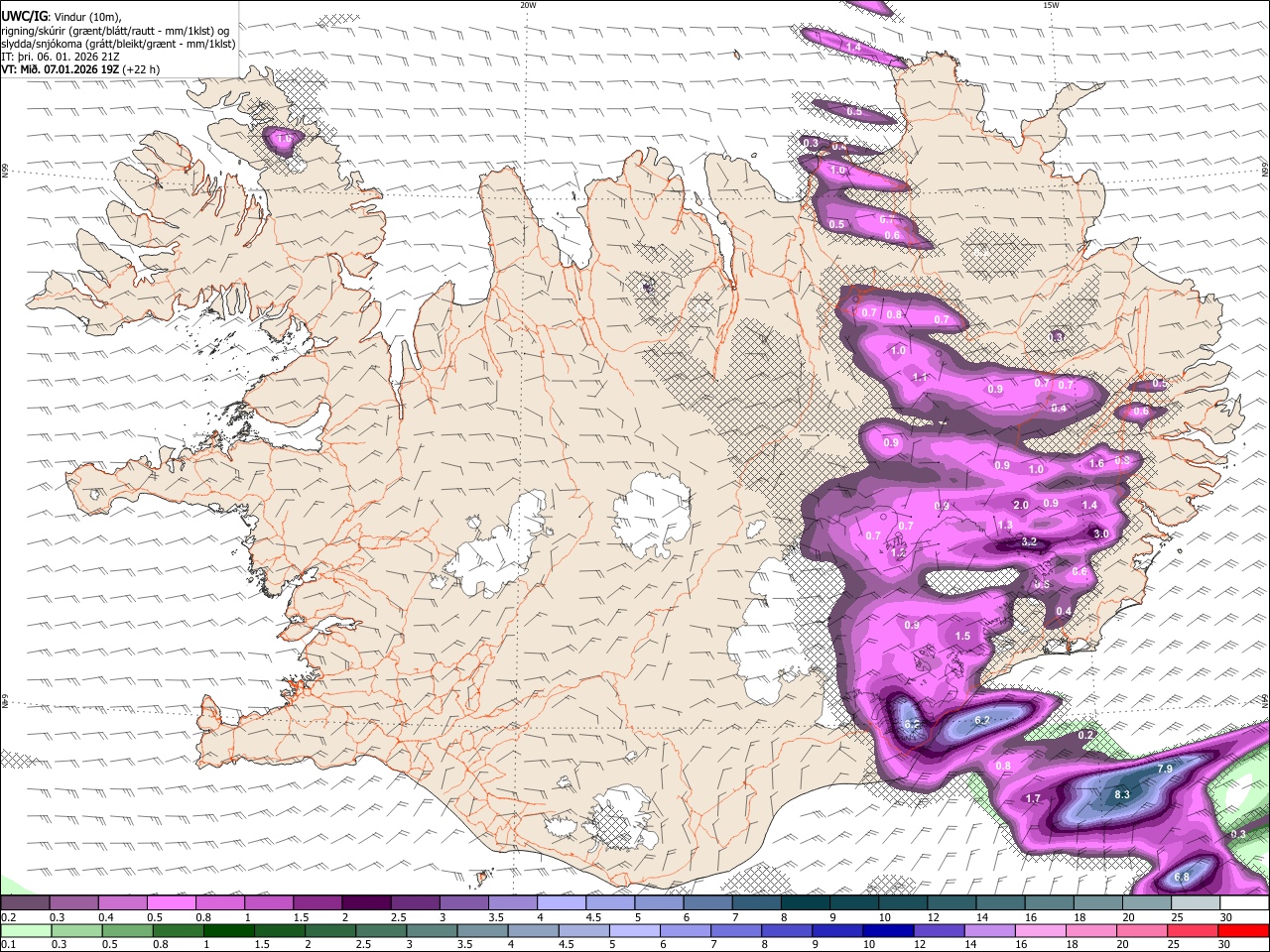Click the 15W longitude label

[1050, 5]
